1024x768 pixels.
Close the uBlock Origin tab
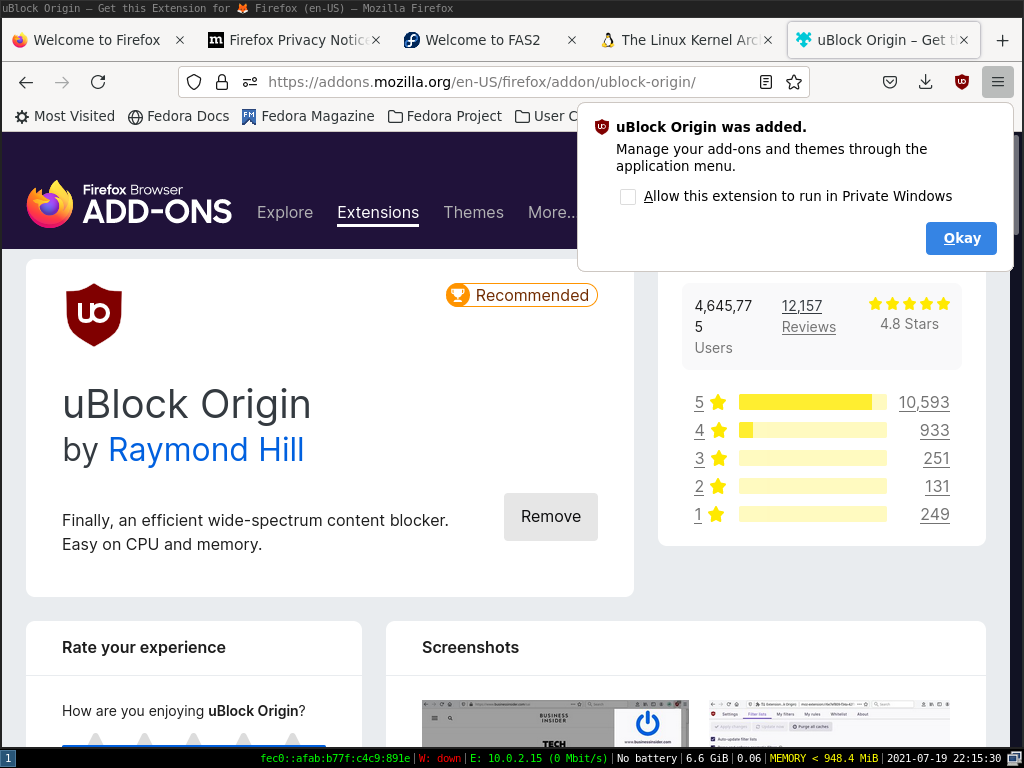[963, 40]
